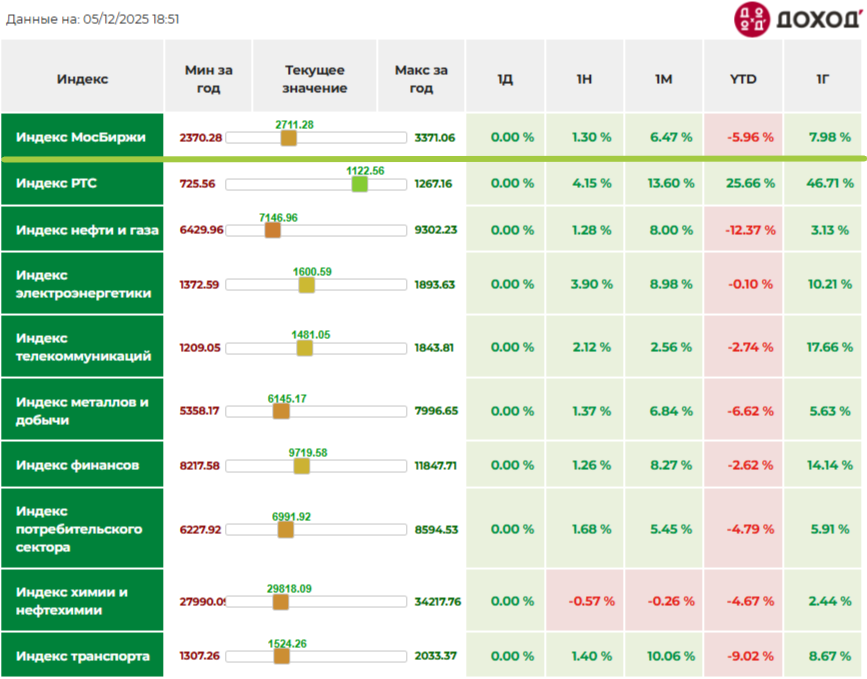Click the data timestamp 05/12/2025 18:51
The width and height of the screenshot is (867, 679).
(131, 19)
